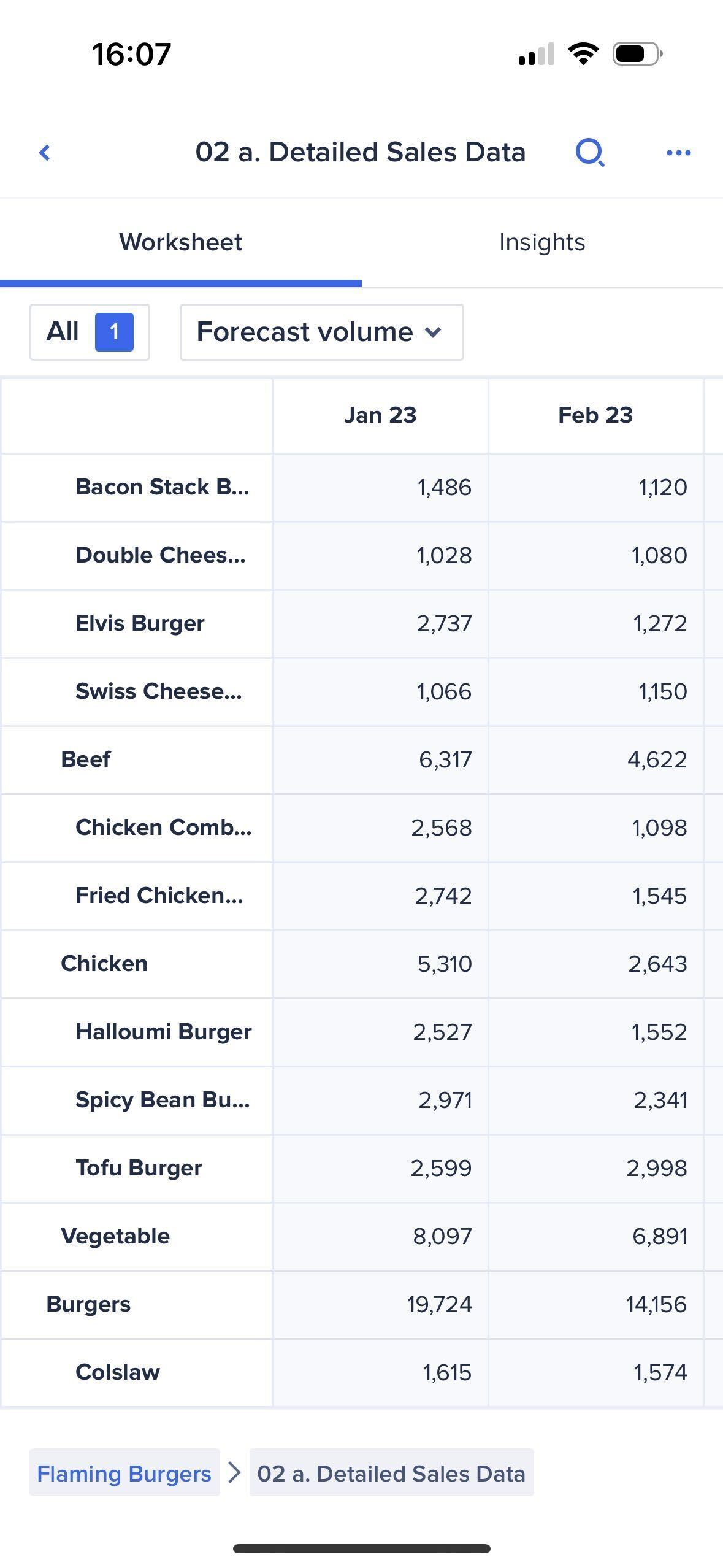
Task: Tap the cellular signal bars icon
Action: tap(536, 54)
